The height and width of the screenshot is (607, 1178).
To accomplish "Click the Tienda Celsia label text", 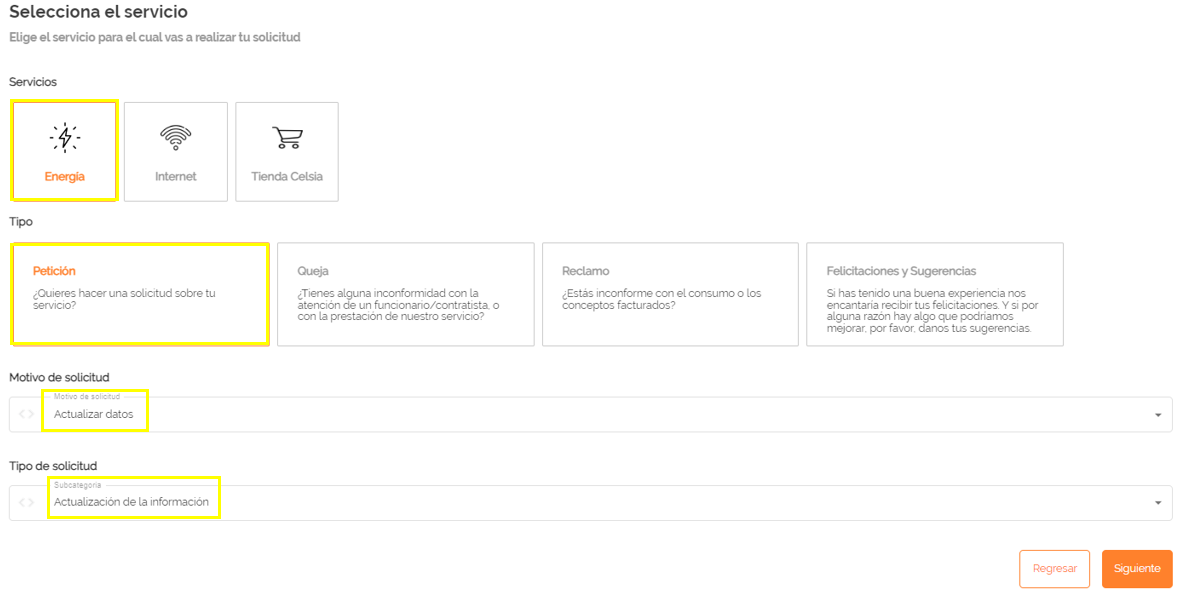I will [x=287, y=177].
